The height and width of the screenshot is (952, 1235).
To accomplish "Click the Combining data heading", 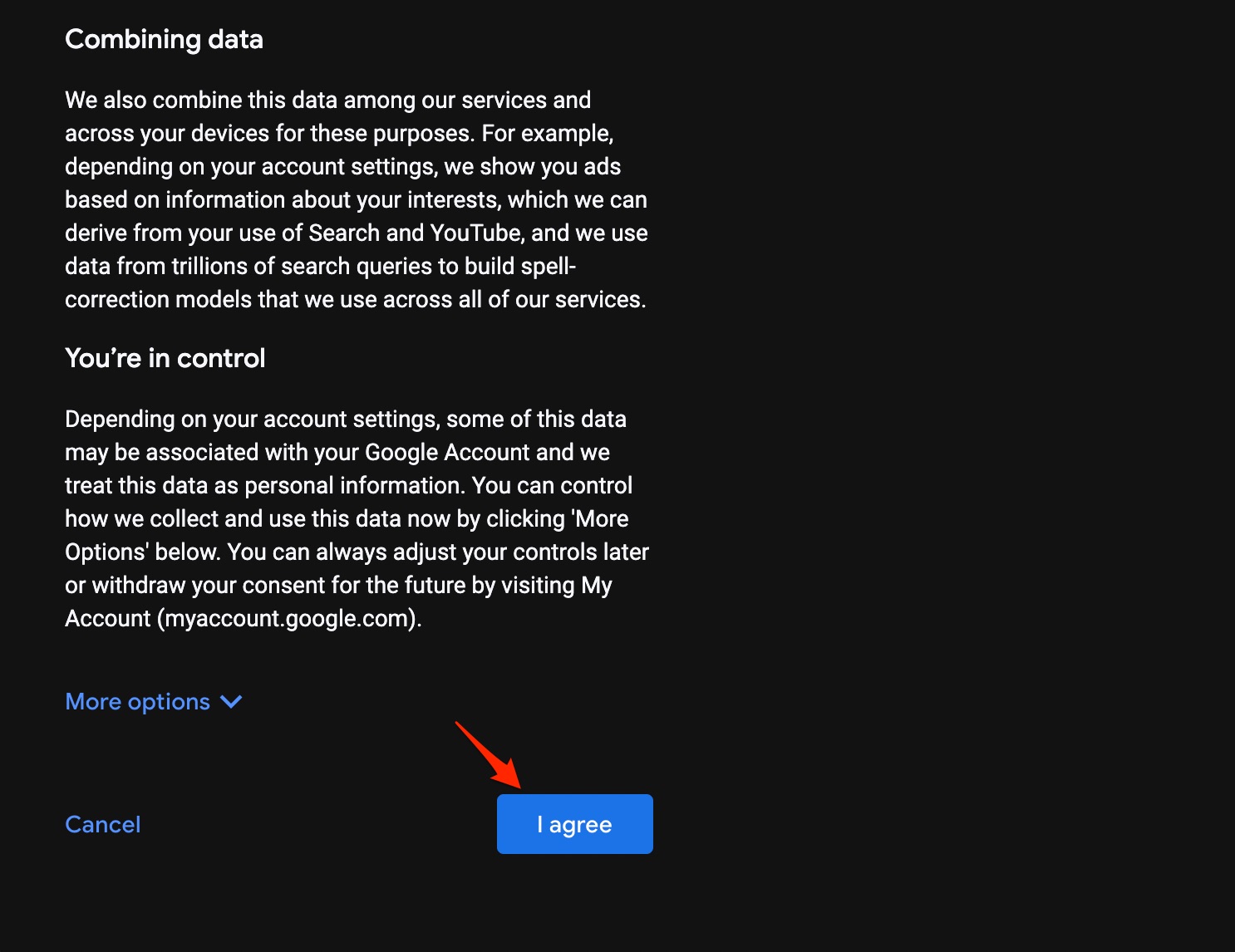I will click(x=164, y=39).
